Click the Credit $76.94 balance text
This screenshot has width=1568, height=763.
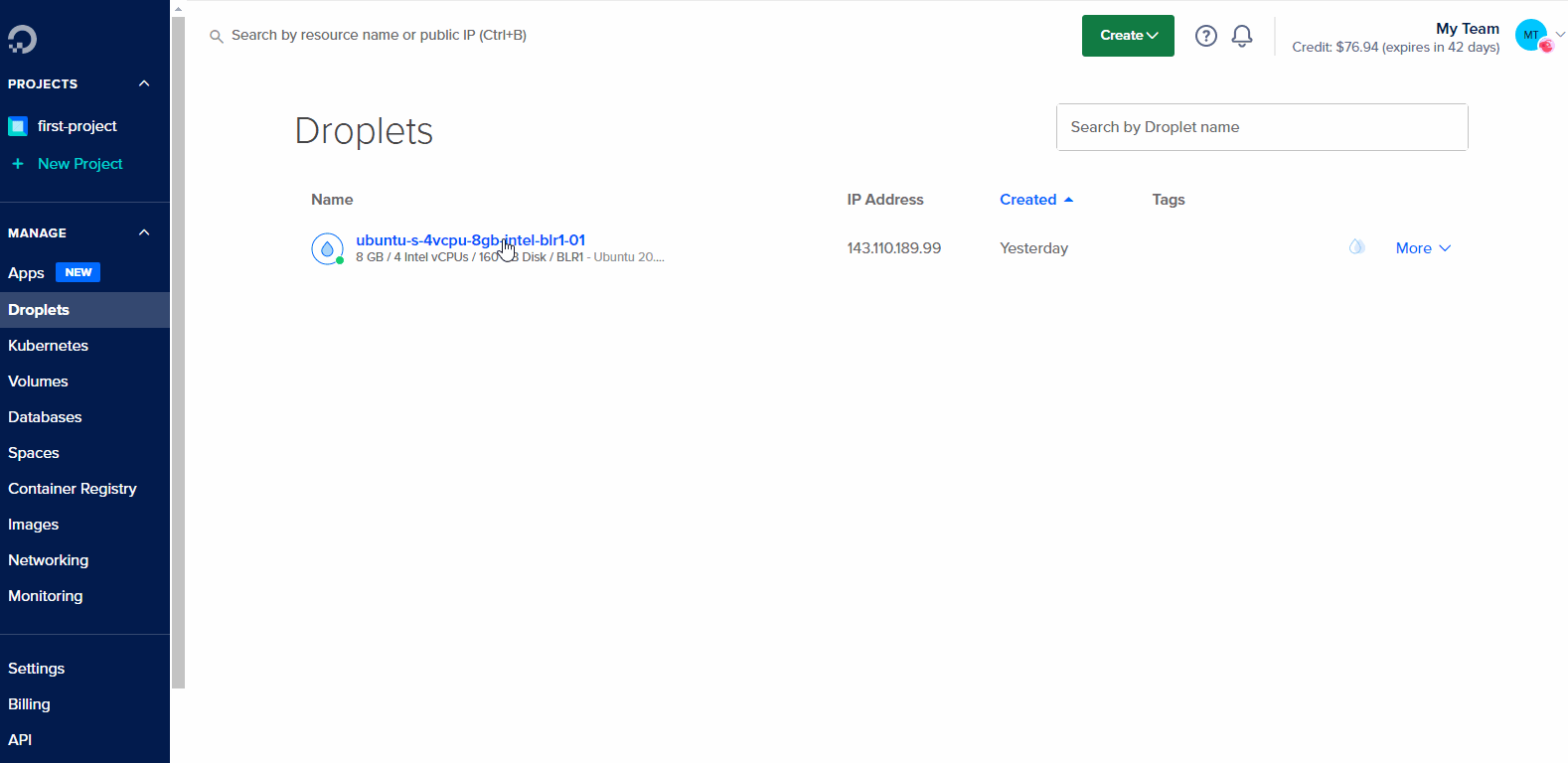click(1395, 48)
